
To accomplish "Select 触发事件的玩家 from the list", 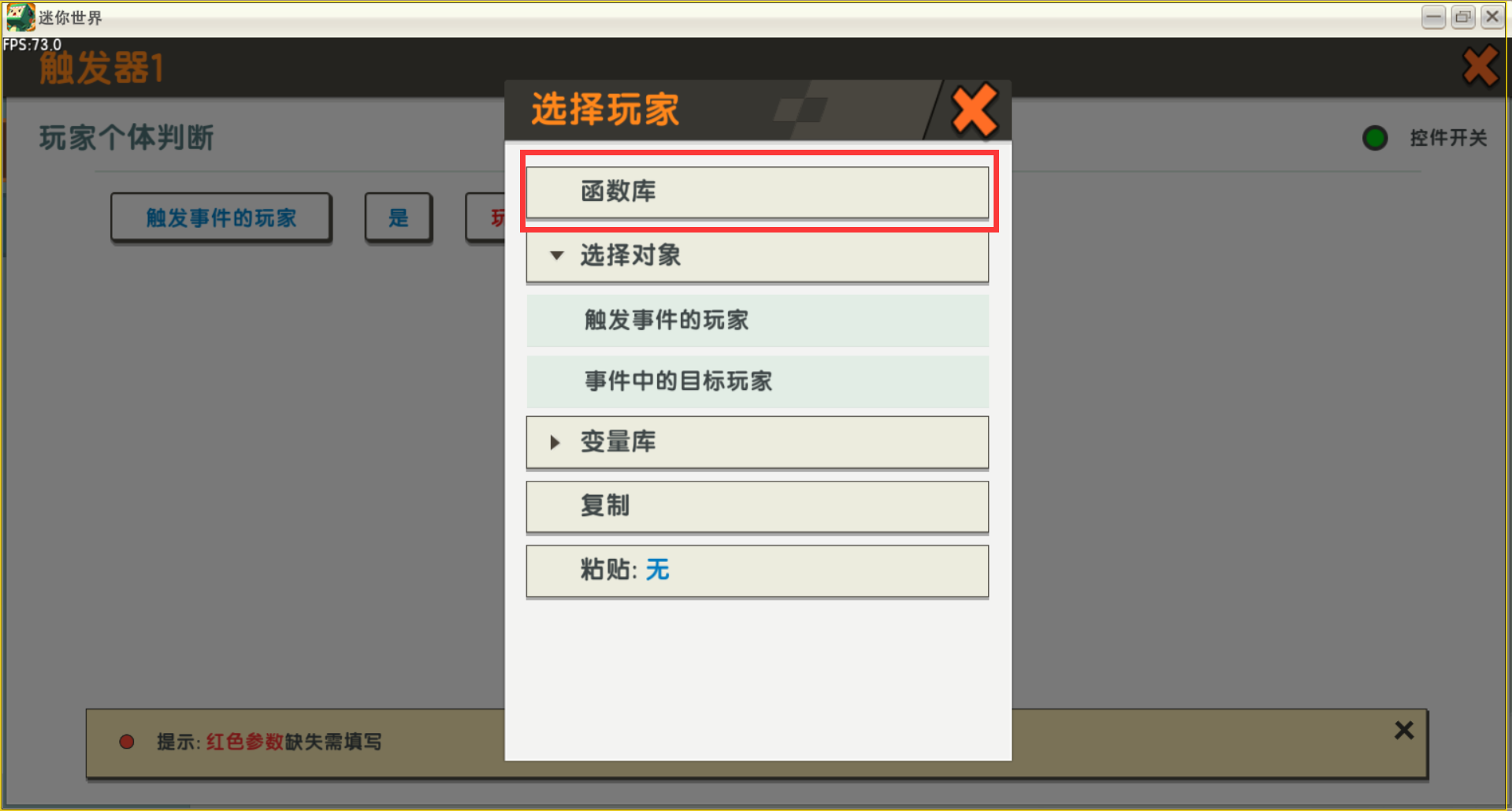I will coord(757,320).
